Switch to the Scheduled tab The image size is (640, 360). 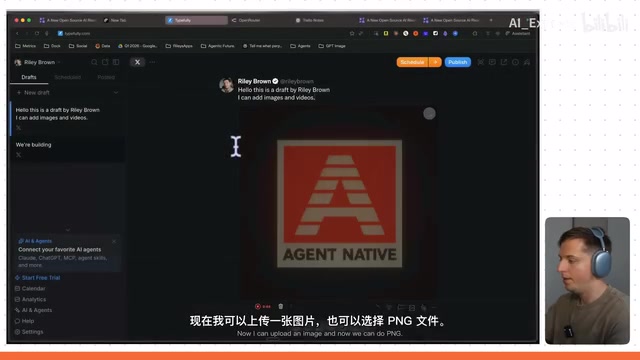67,77
